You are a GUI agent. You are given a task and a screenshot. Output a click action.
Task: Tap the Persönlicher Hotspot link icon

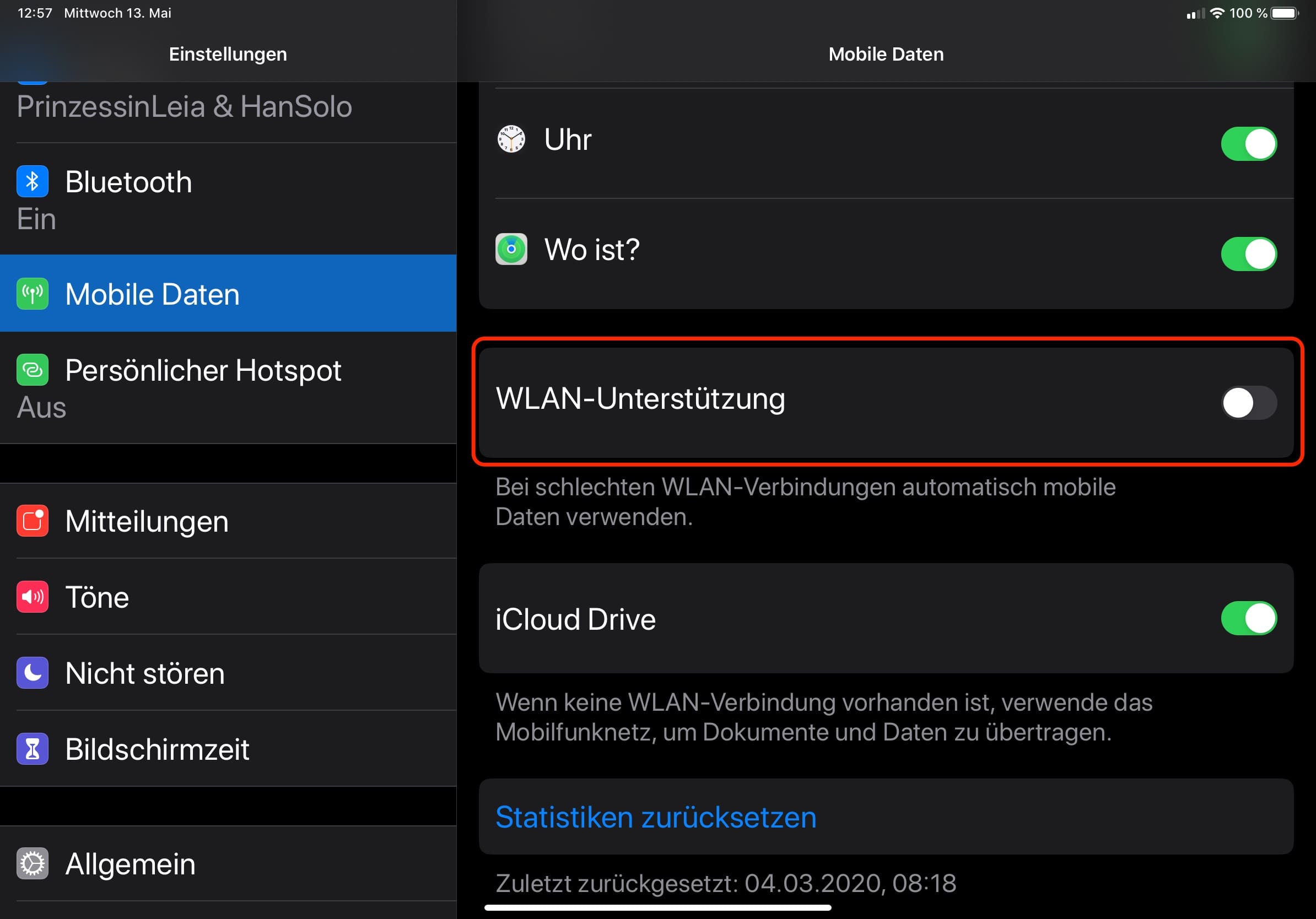pos(32,370)
